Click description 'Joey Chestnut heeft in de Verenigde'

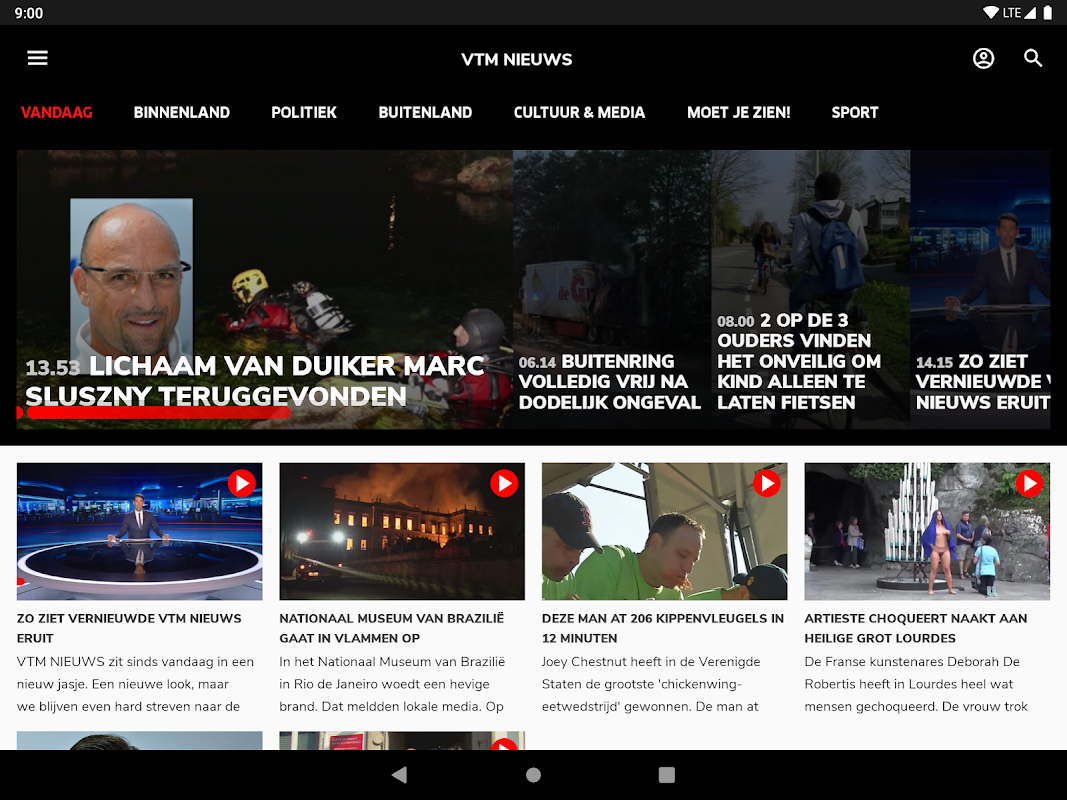tap(651, 684)
